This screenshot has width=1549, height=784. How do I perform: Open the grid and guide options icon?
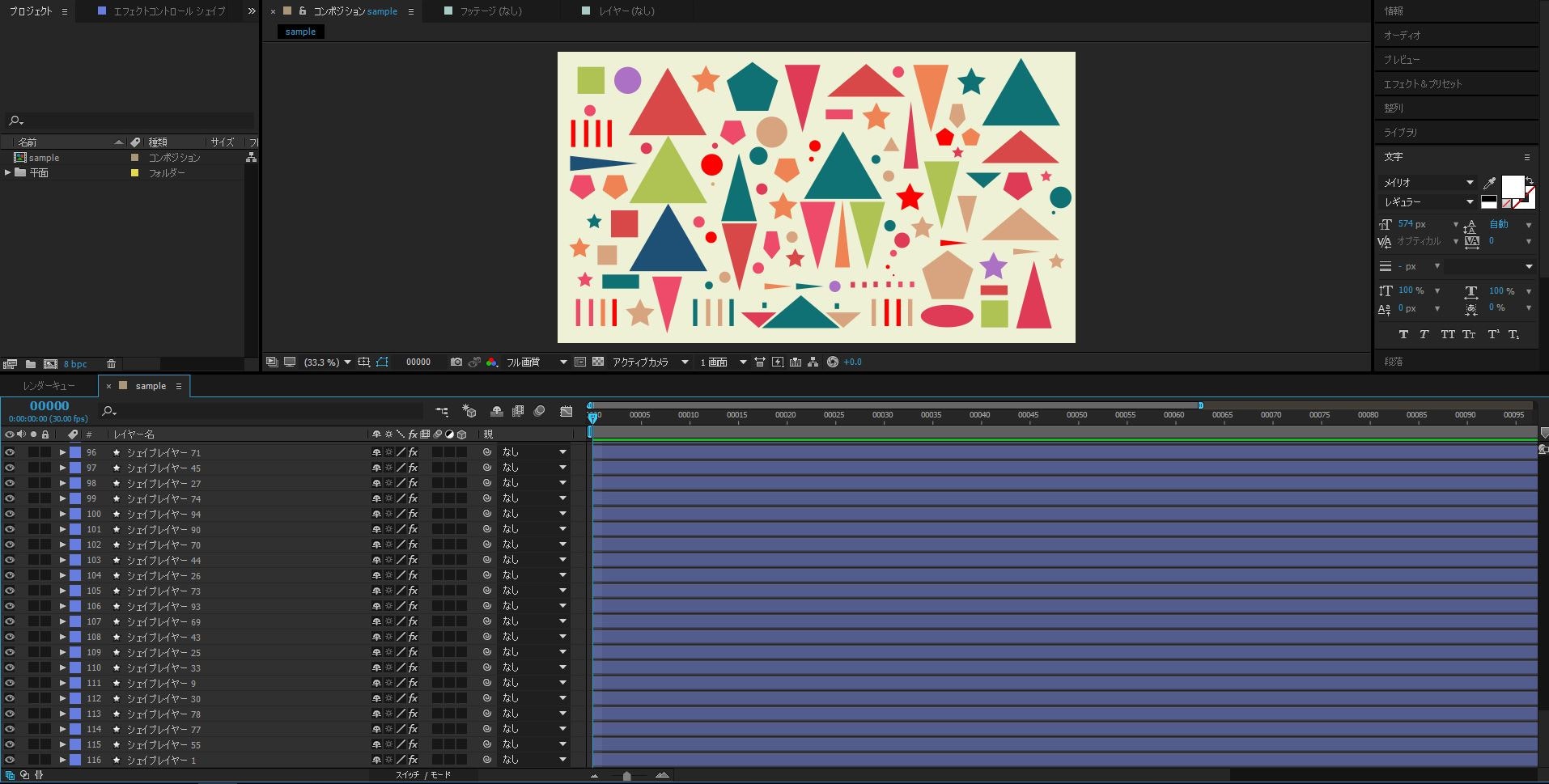[x=364, y=362]
